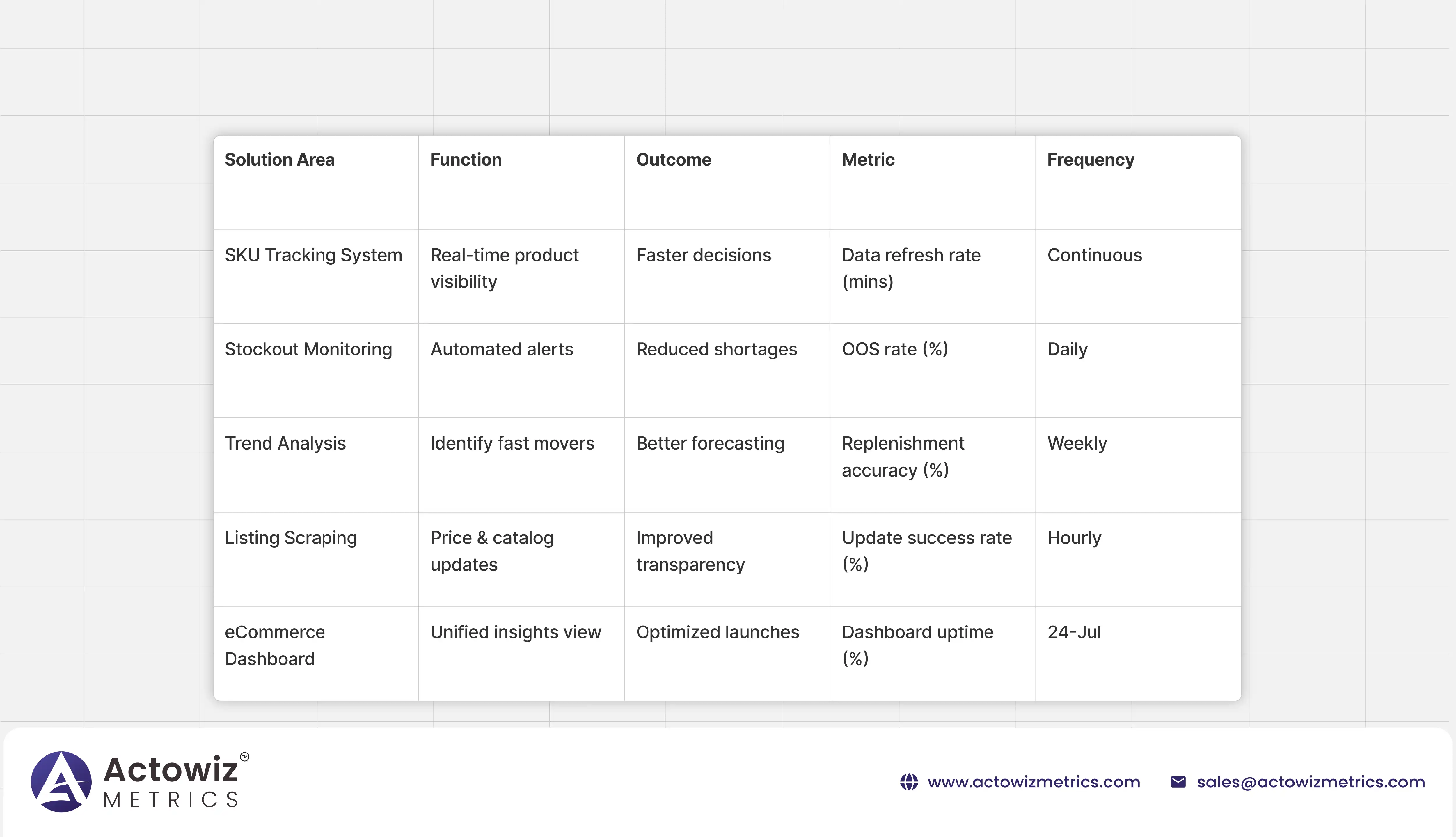1456x837 pixels.
Task: Click the Metric column header
Action: click(868, 160)
